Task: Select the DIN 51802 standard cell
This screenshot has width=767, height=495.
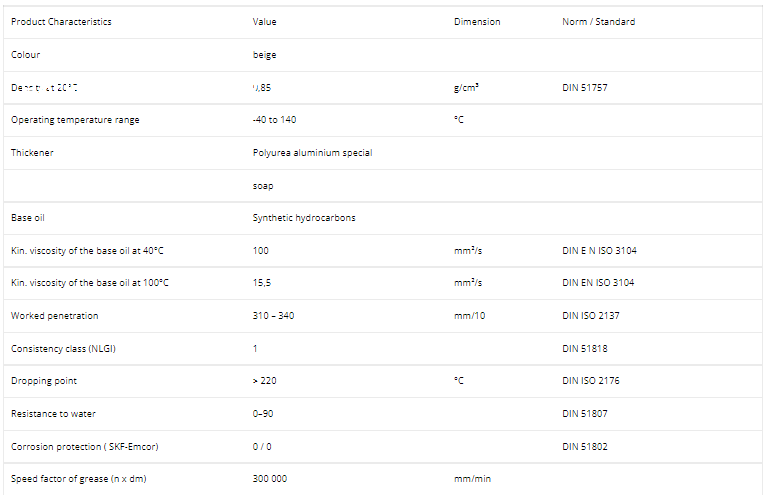Action: [x=584, y=446]
